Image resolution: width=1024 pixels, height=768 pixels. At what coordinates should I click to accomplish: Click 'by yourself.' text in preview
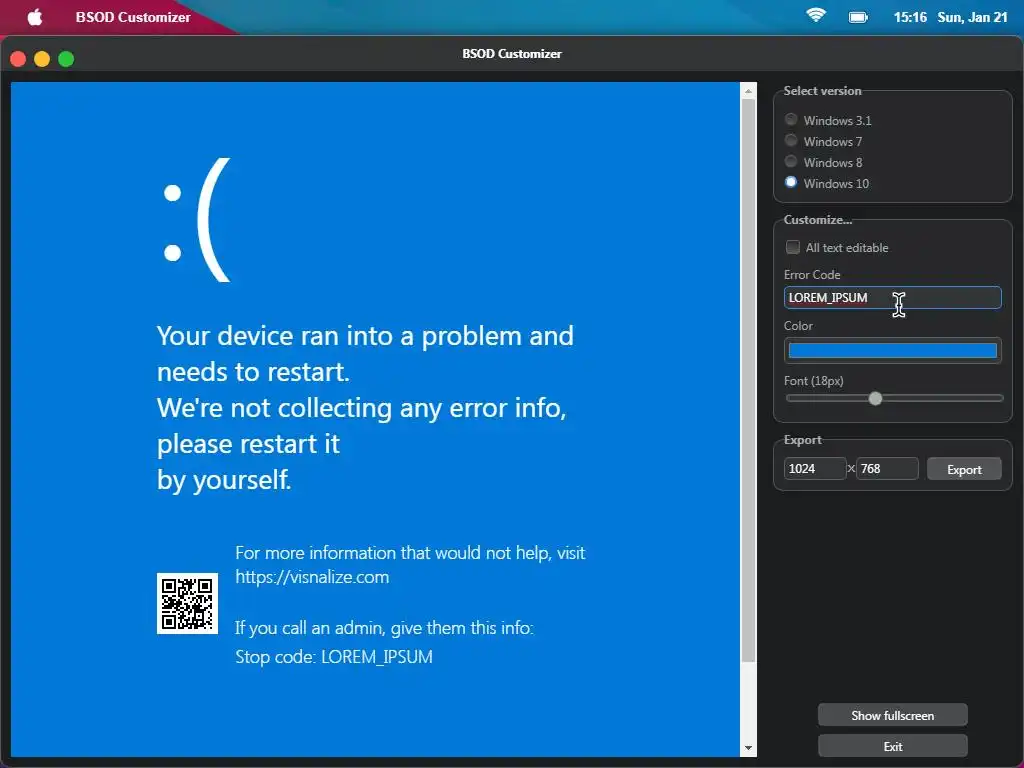click(224, 480)
